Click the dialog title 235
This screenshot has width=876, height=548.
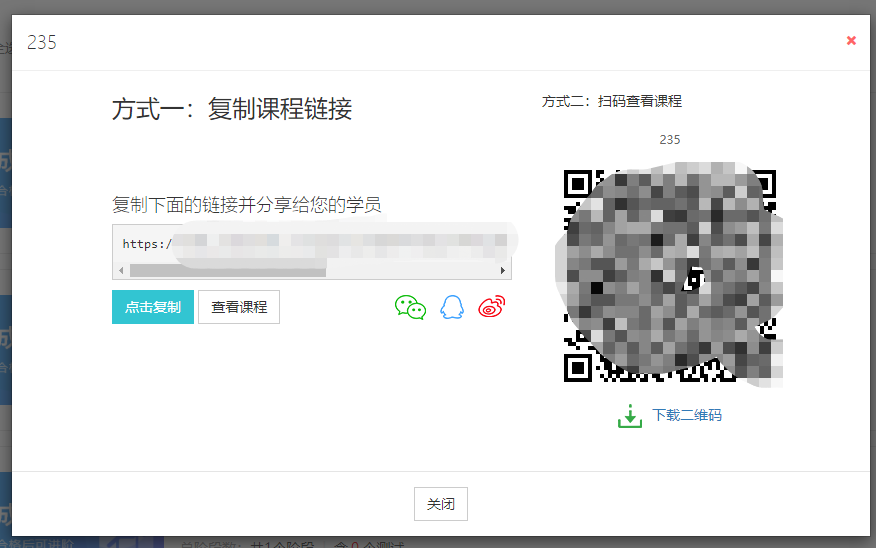(42, 42)
